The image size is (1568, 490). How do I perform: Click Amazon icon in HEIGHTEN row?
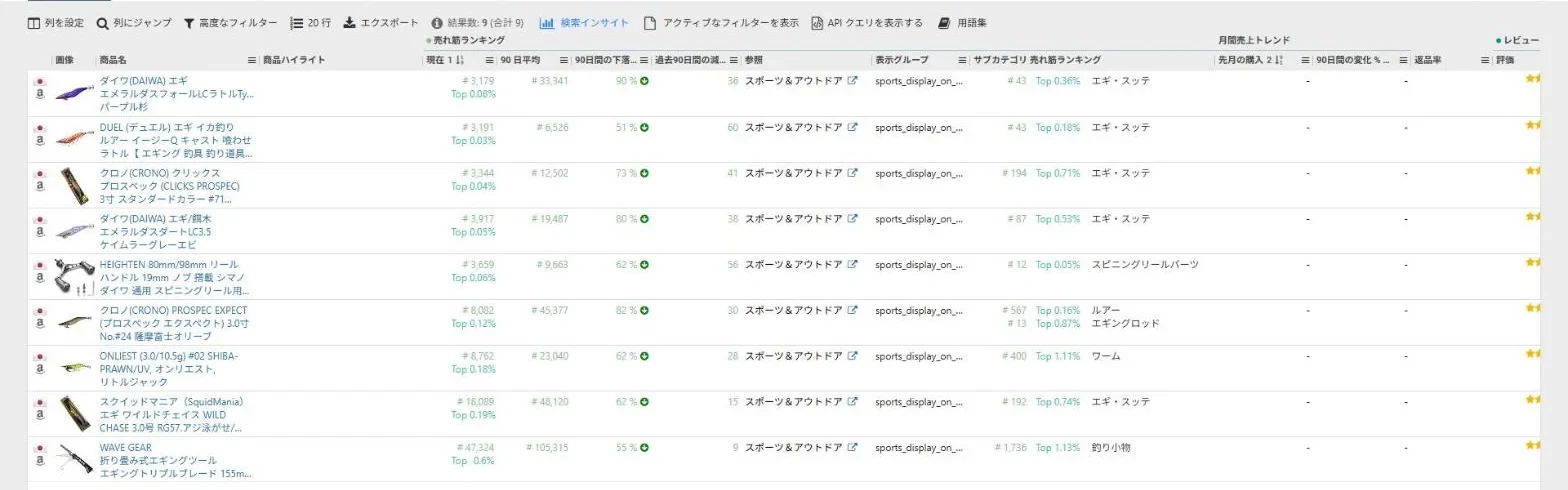tap(41, 278)
